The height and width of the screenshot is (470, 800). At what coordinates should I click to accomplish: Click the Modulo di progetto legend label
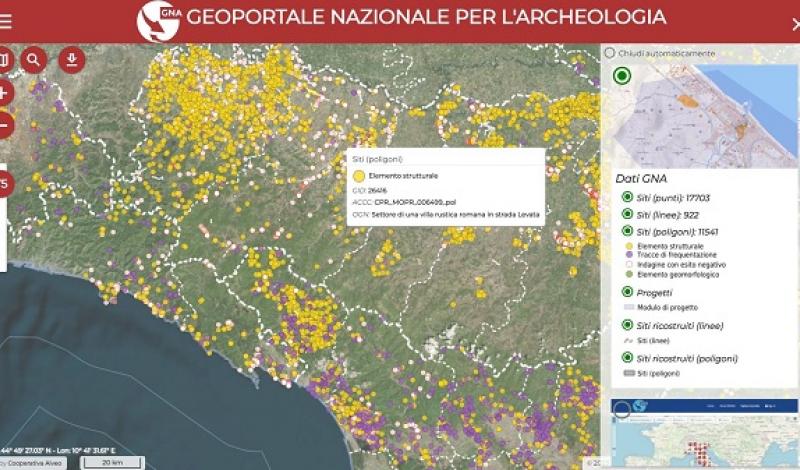(x=667, y=307)
